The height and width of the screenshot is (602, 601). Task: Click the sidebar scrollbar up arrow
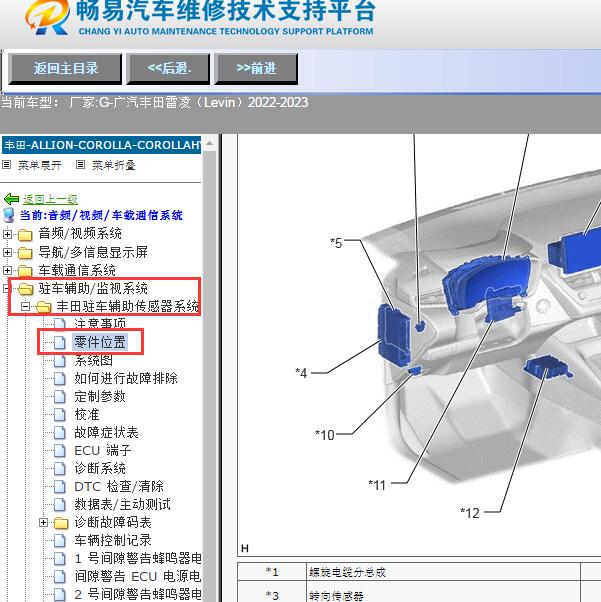pos(209,144)
